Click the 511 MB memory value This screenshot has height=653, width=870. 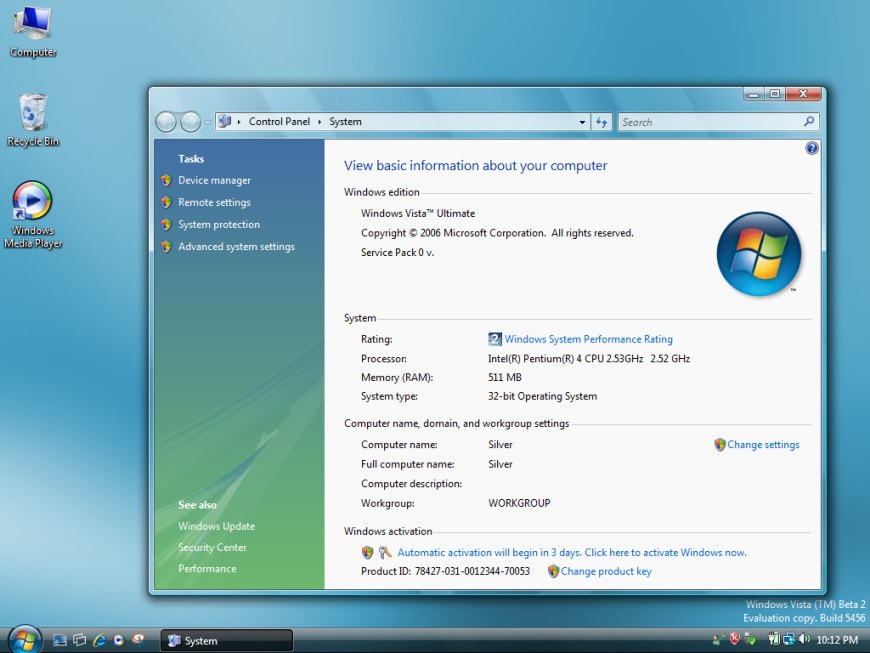tap(504, 377)
